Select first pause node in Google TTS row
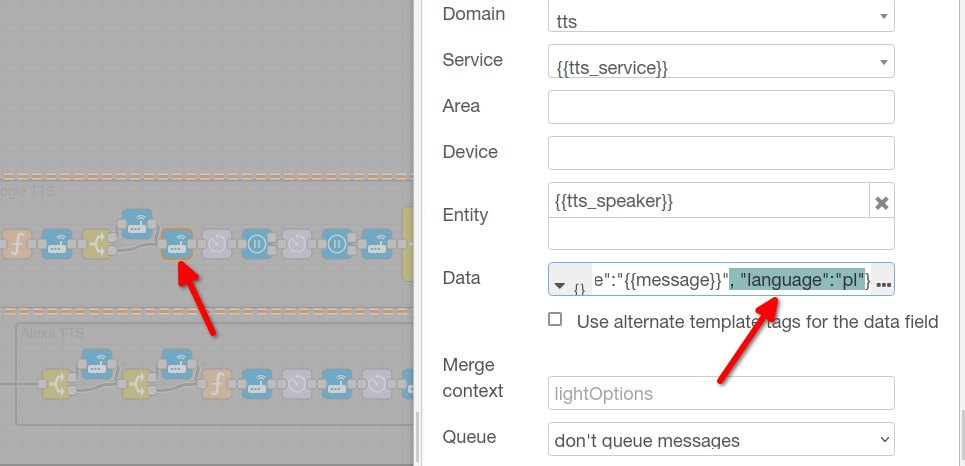This screenshot has width=965, height=466. tap(257, 244)
